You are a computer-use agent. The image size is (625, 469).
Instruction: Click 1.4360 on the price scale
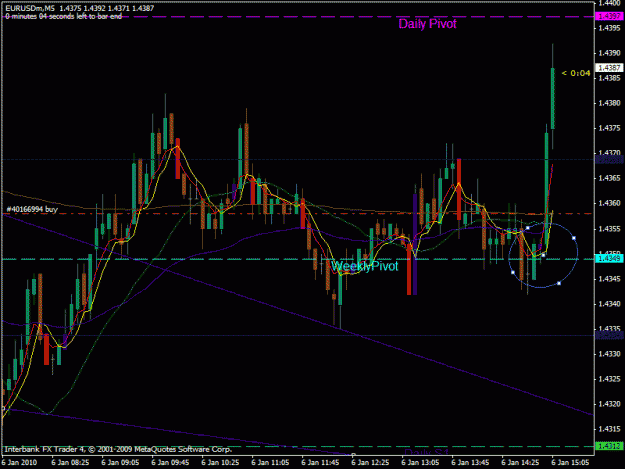pyautogui.click(x=609, y=203)
